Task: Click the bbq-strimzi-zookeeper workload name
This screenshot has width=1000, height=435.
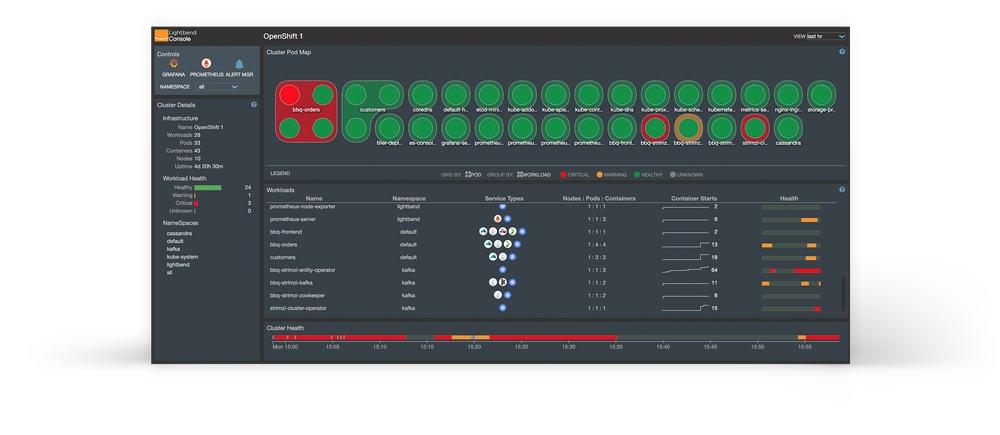Action: [x=297, y=295]
